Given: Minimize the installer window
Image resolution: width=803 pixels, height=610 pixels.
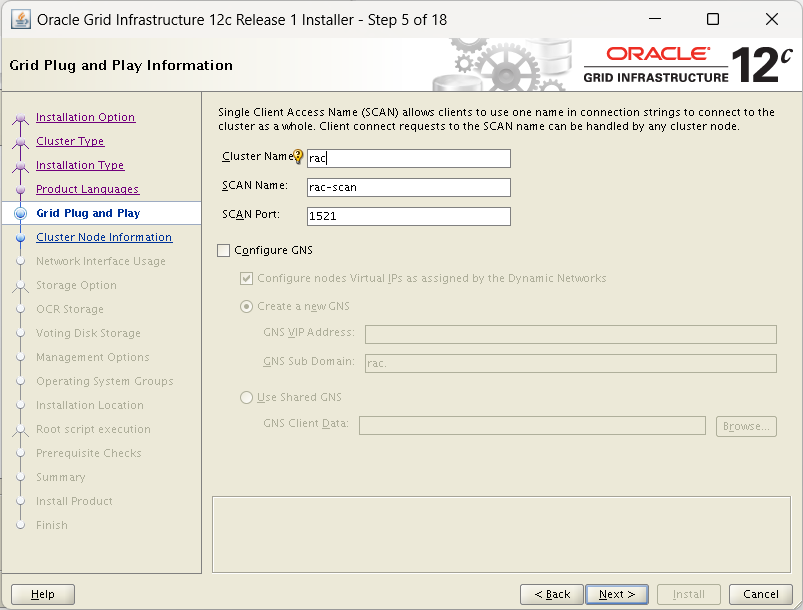Looking at the screenshot, I should pos(654,19).
